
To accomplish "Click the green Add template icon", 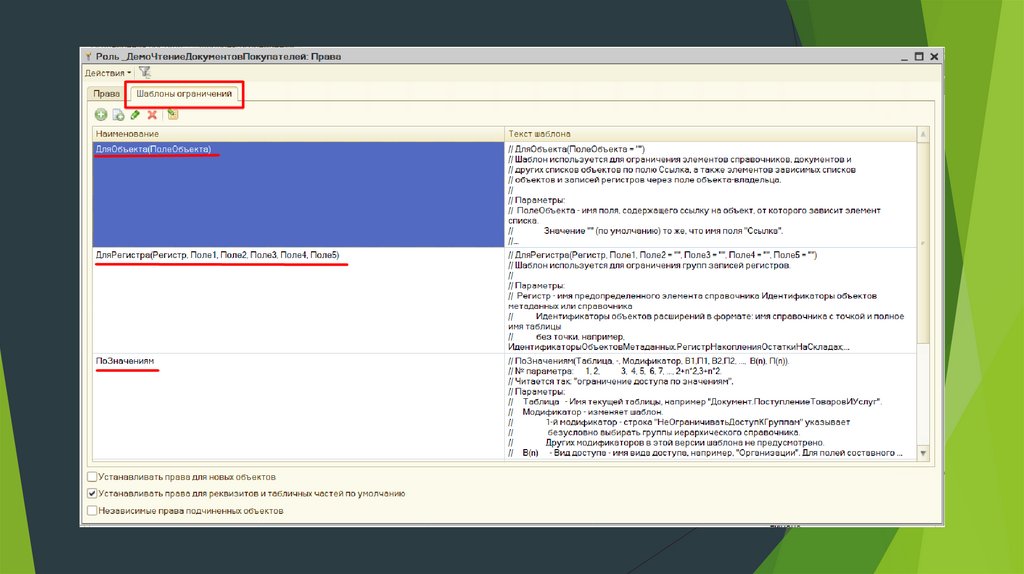I will (x=101, y=115).
